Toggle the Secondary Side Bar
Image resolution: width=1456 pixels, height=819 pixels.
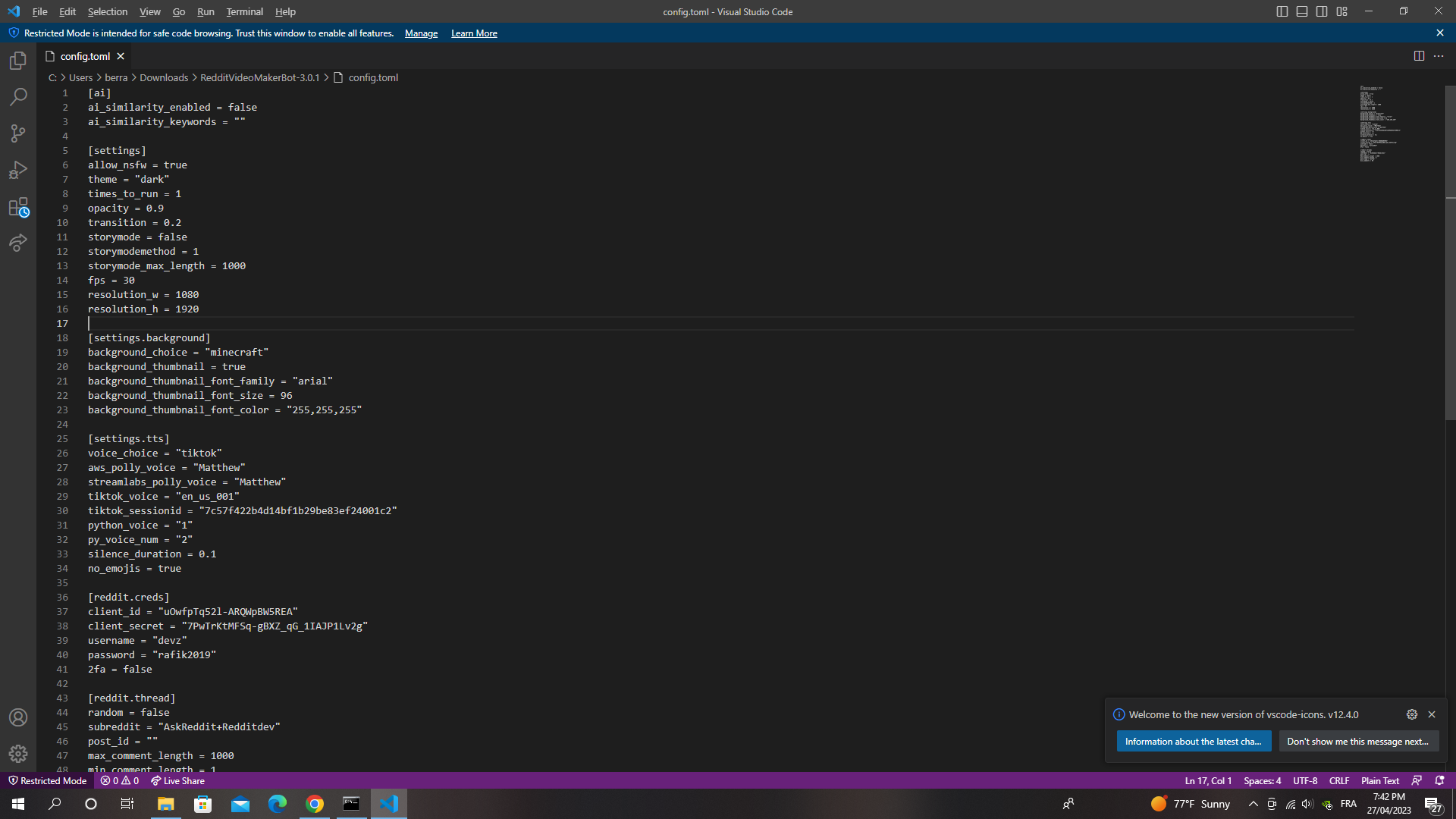pyautogui.click(x=1321, y=11)
